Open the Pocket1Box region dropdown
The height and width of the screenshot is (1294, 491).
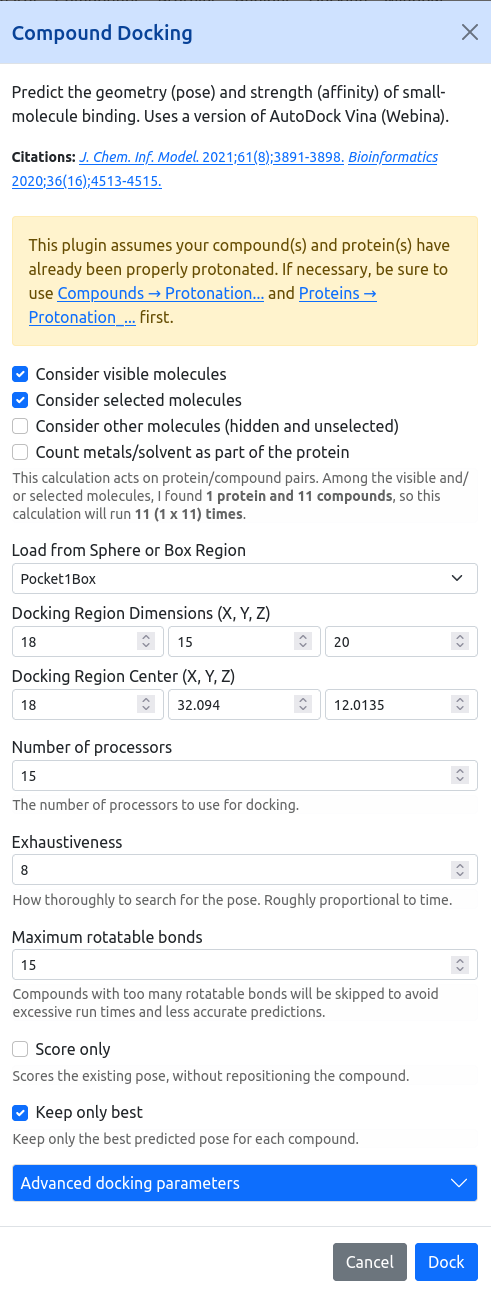(x=245, y=579)
